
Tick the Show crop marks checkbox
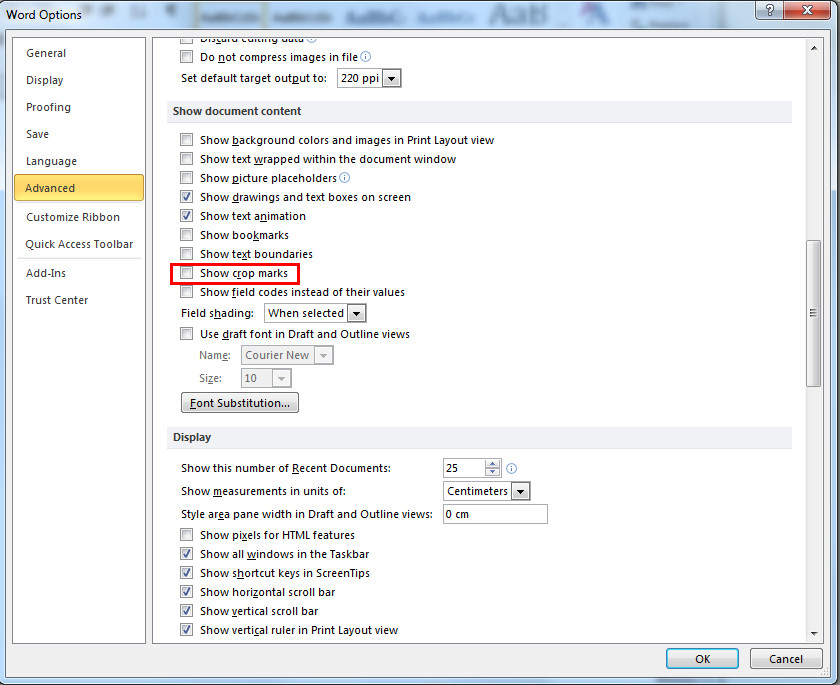pos(186,273)
